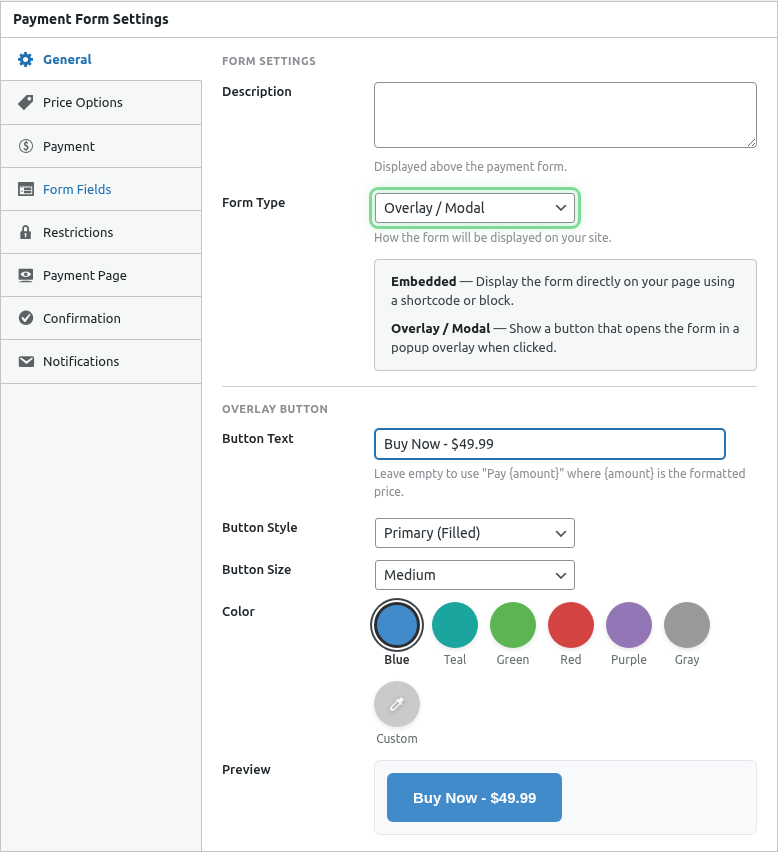Select the Restrictions padlock icon
The height and width of the screenshot is (852, 778).
pos(25,231)
